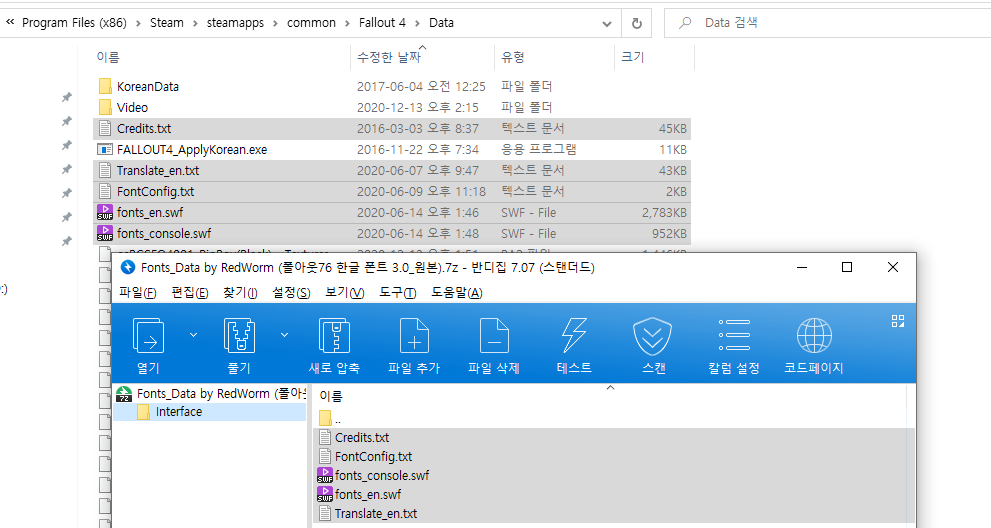Image resolution: width=991 pixels, height=528 pixels.
Task: Click the FontConfig.txt file icon in Bandizip list
Action: (x=325, y=457)
